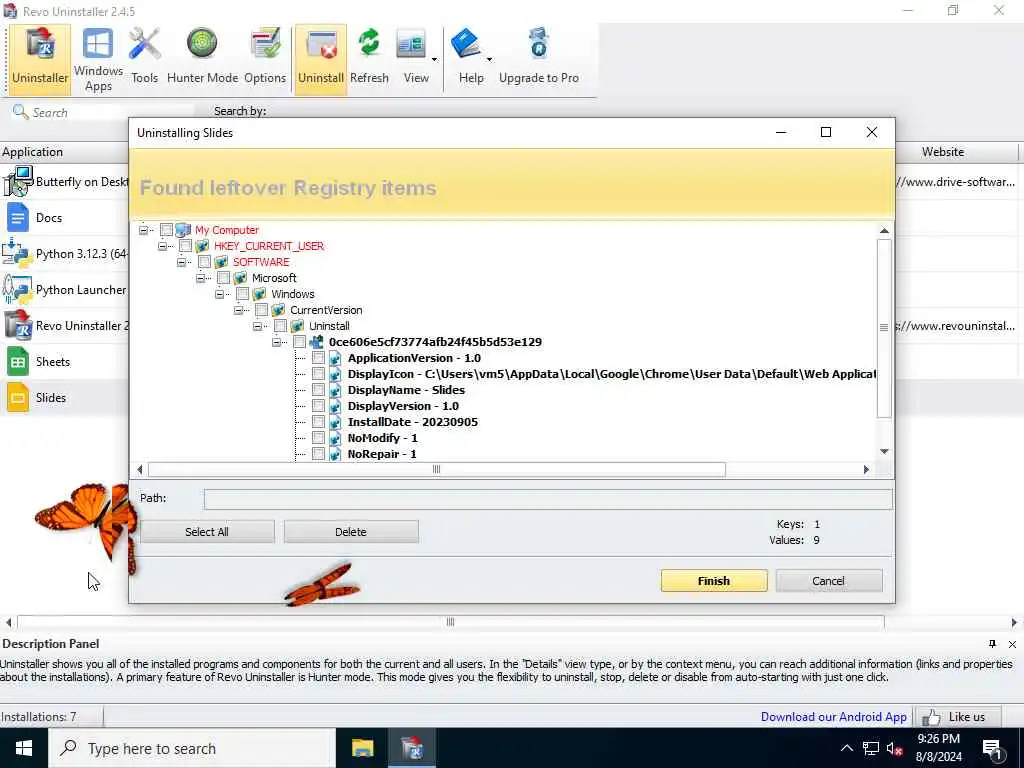Screen dimensions: 1024x768
Task: Open the Uninstaller toolbar icon
Action: (40, 59)
